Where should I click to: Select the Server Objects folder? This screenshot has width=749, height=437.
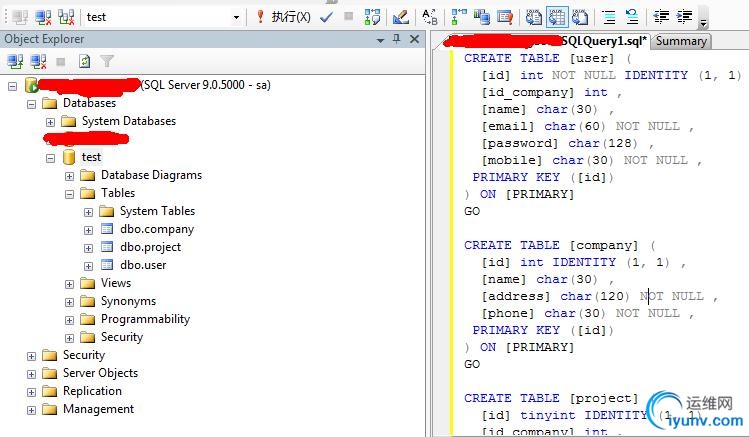(x=100, y=373)
